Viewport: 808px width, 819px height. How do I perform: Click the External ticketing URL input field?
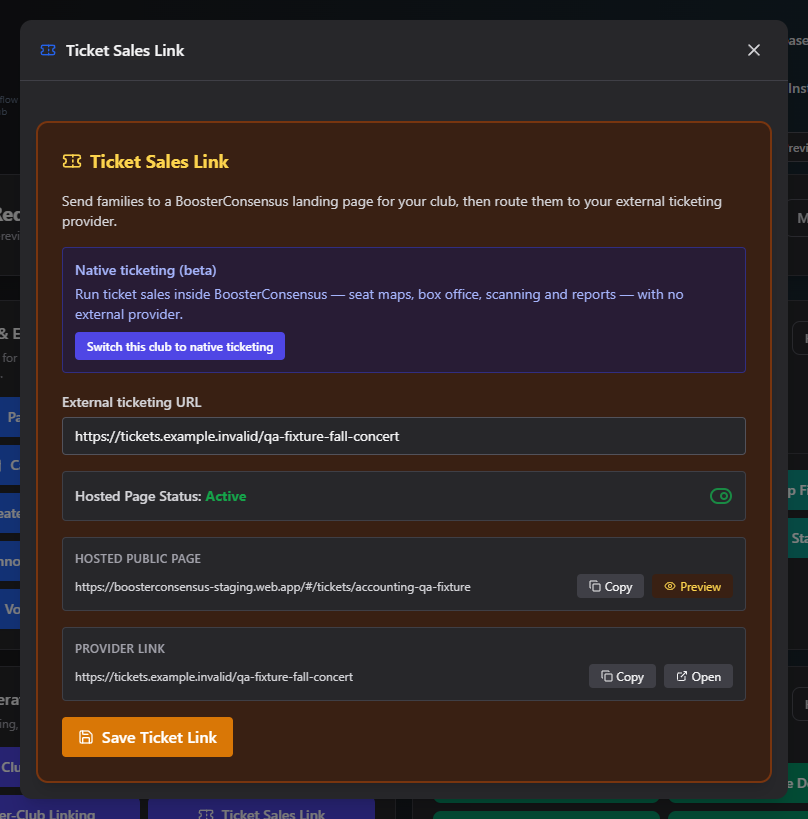[404, 436]
